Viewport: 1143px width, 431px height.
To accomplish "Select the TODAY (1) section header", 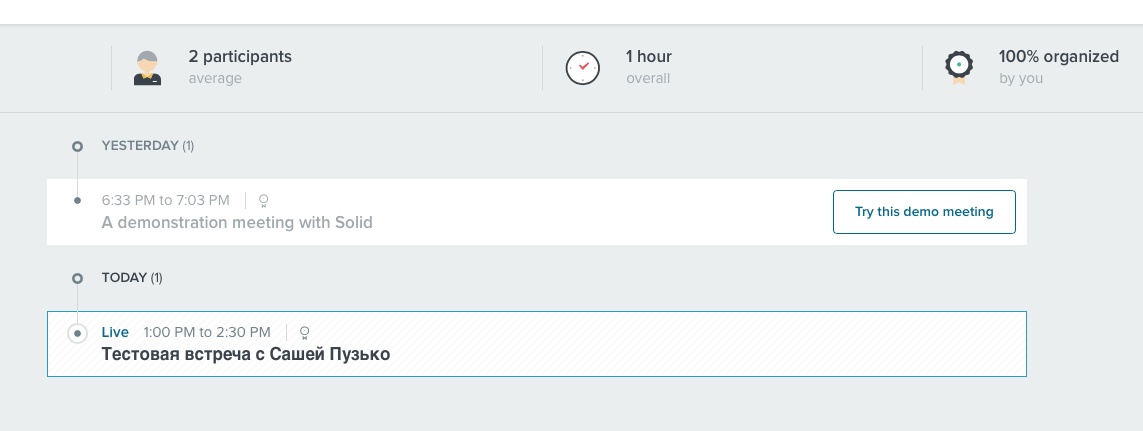I will click(132, 278).
